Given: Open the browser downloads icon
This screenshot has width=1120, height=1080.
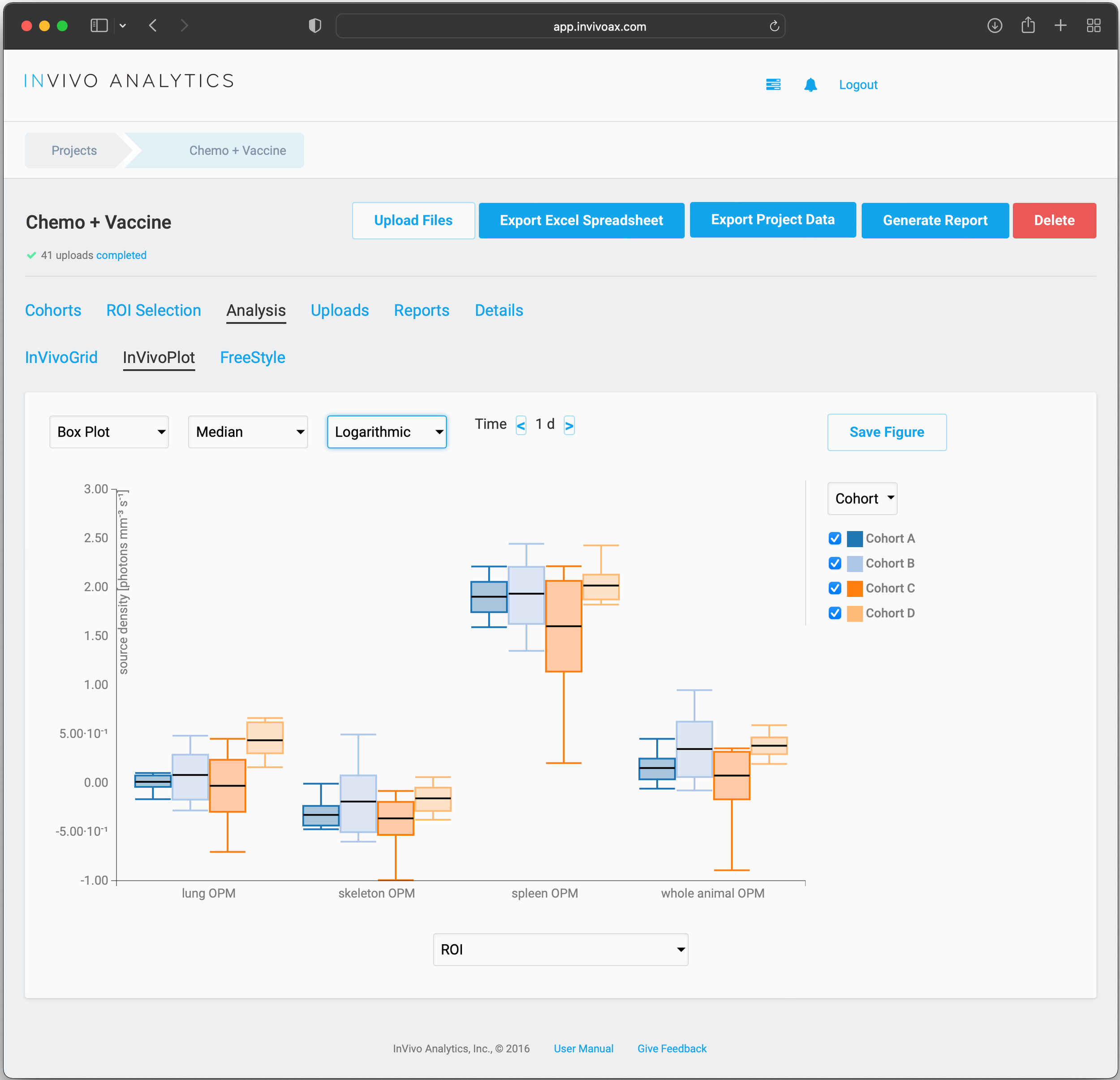Looking at the screenshot, I should [995, 26].
